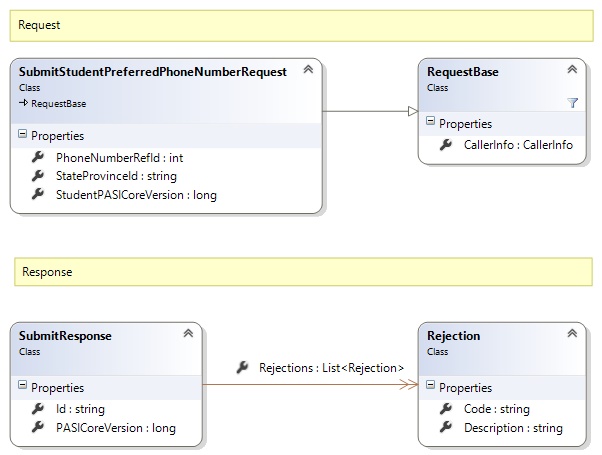The height and width of the screenshot is (455, 602).
Task: Click wrench icon beside PhoneNumberRefId property
Action: (x=37, y=157)
